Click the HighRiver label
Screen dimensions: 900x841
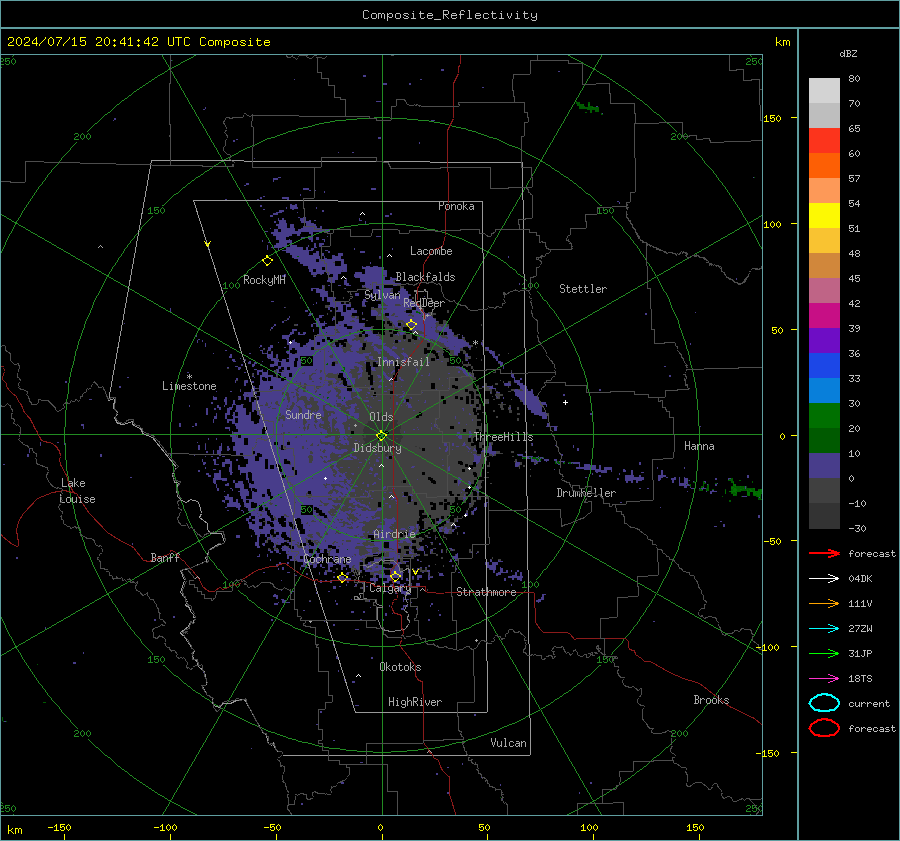pos(415,702)
